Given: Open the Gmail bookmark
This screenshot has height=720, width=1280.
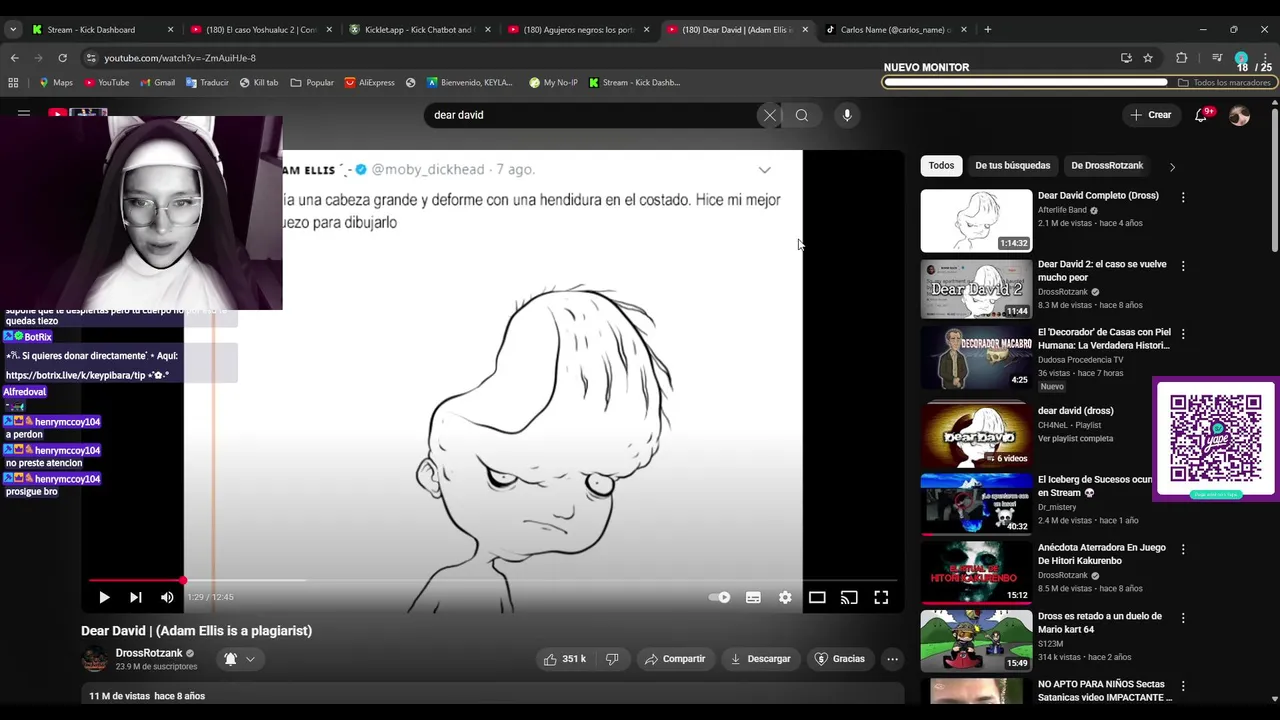Looking at the screenshot, I should click(157, 82).
